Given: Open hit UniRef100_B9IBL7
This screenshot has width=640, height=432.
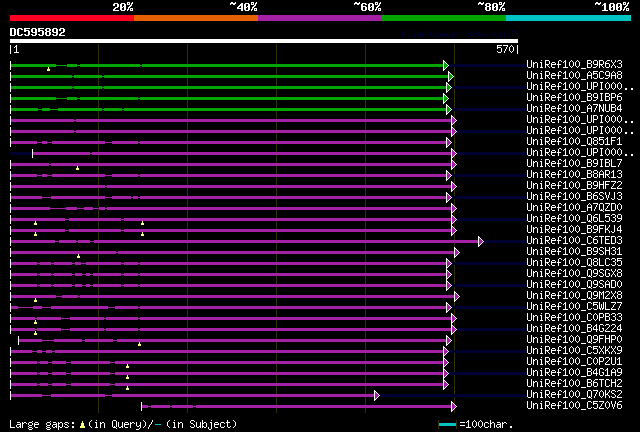Looking at the screenshot, I should [x=574, y=163].
